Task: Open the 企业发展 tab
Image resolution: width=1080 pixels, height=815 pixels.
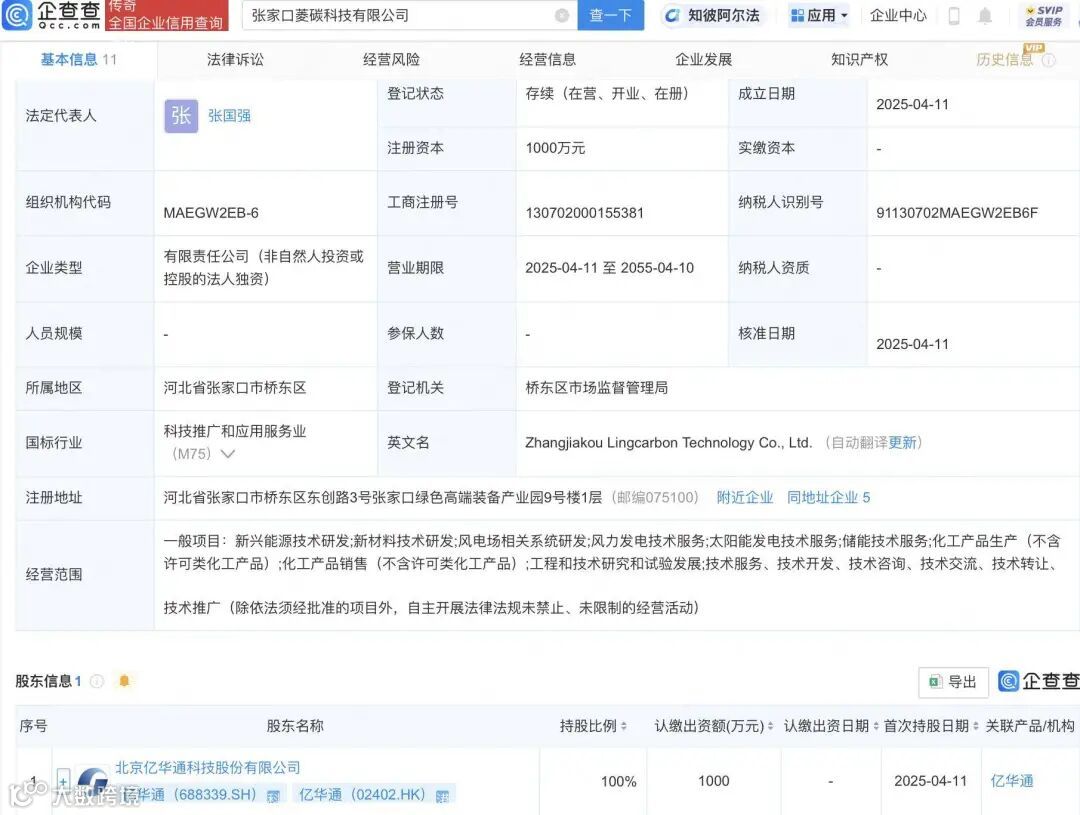Action: [x=703, y=60]
